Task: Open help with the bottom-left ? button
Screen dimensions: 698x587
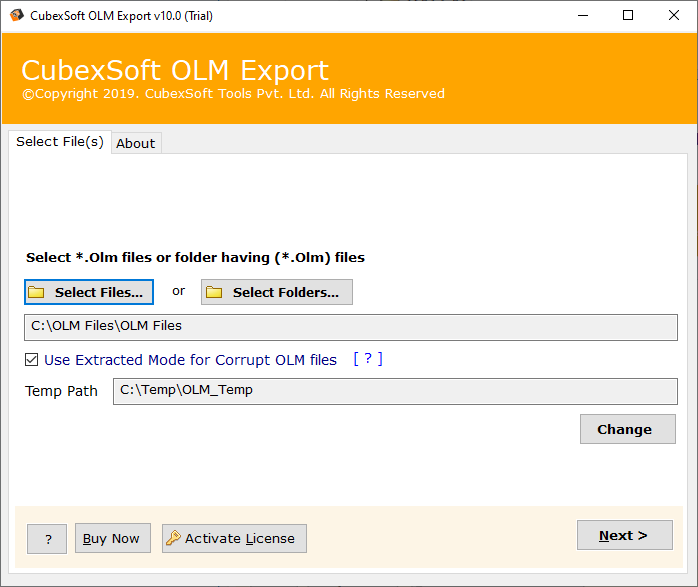Action: (48, 539)
